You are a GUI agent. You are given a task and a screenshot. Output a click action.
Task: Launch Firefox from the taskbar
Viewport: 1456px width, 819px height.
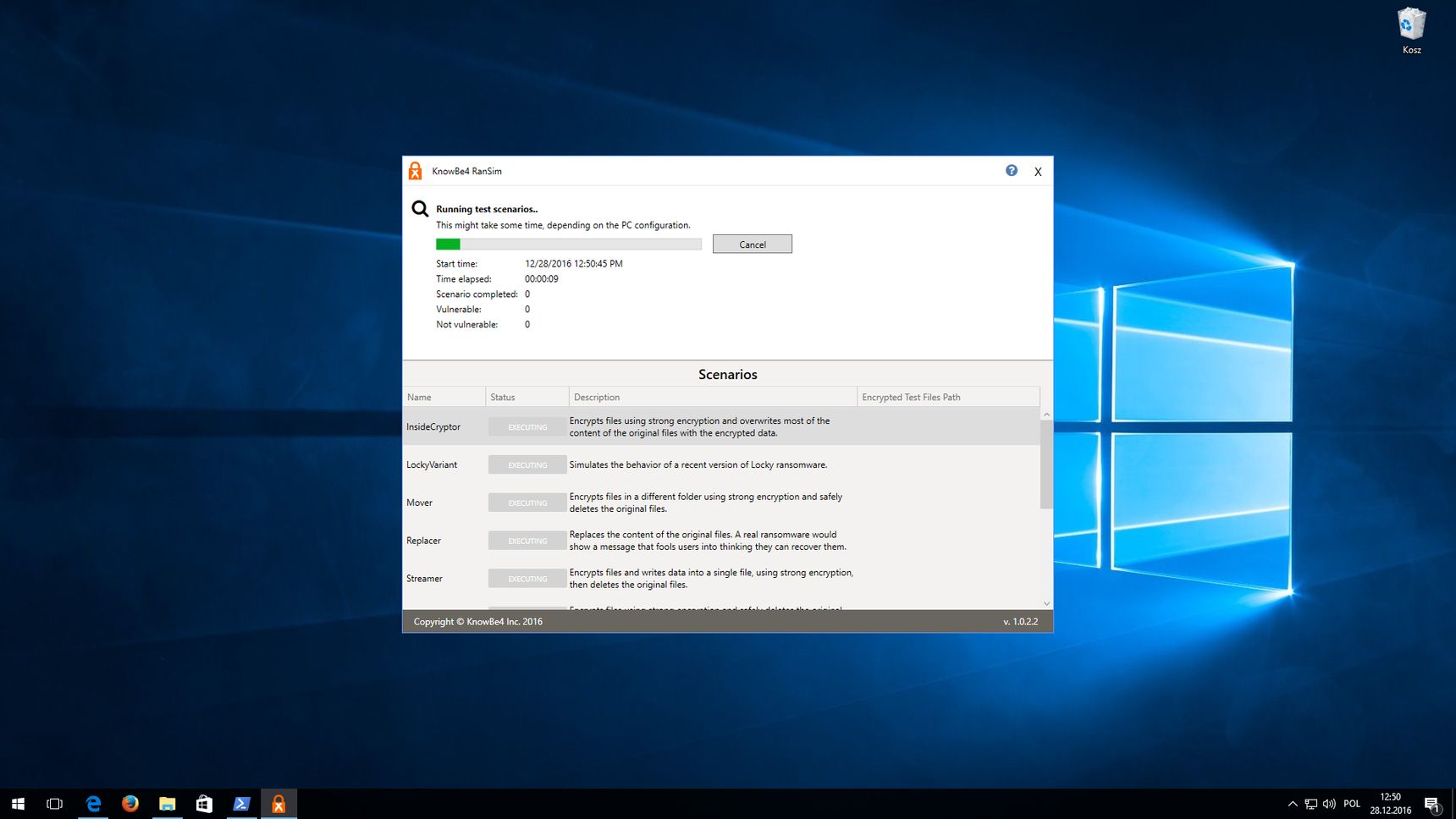(130, 804)
